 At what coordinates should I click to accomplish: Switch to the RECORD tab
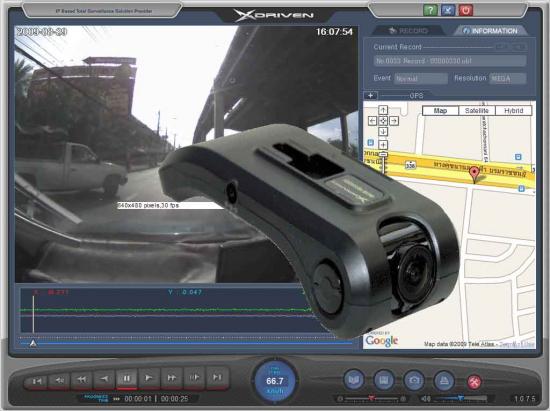408,31
